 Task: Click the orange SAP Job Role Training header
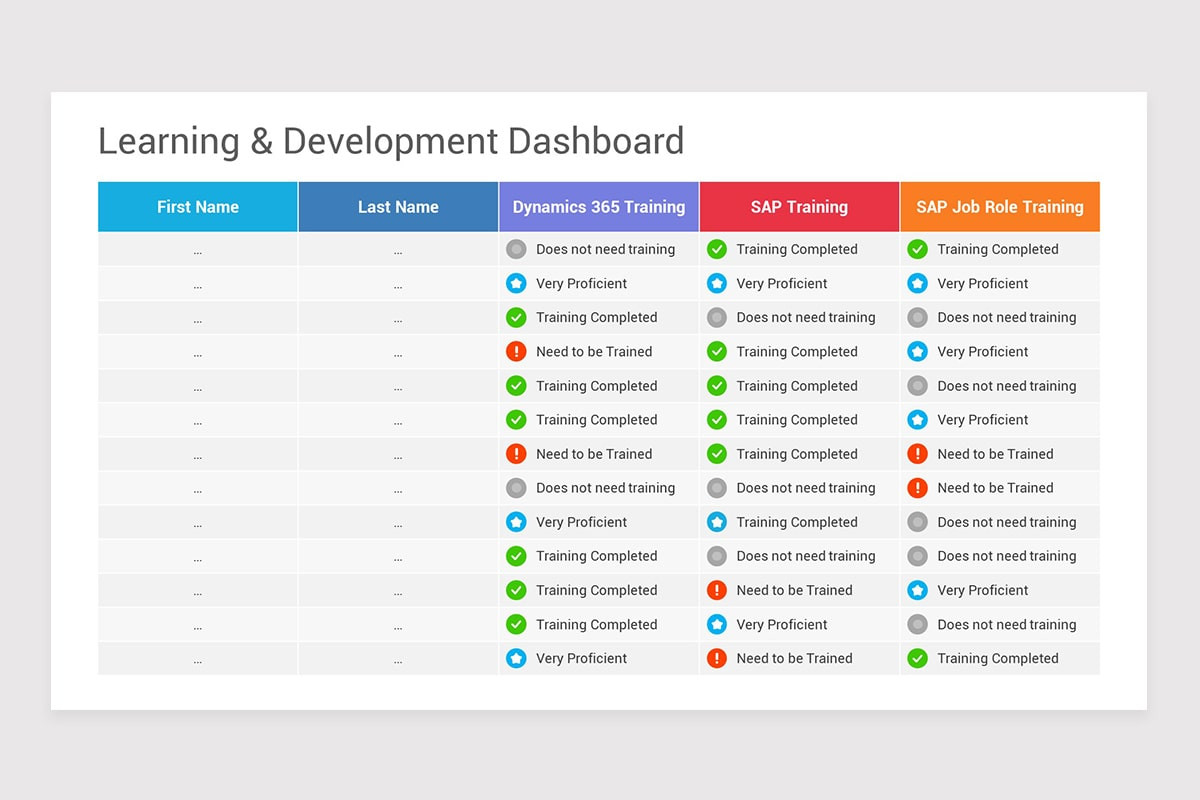[x=1000, y=207]
